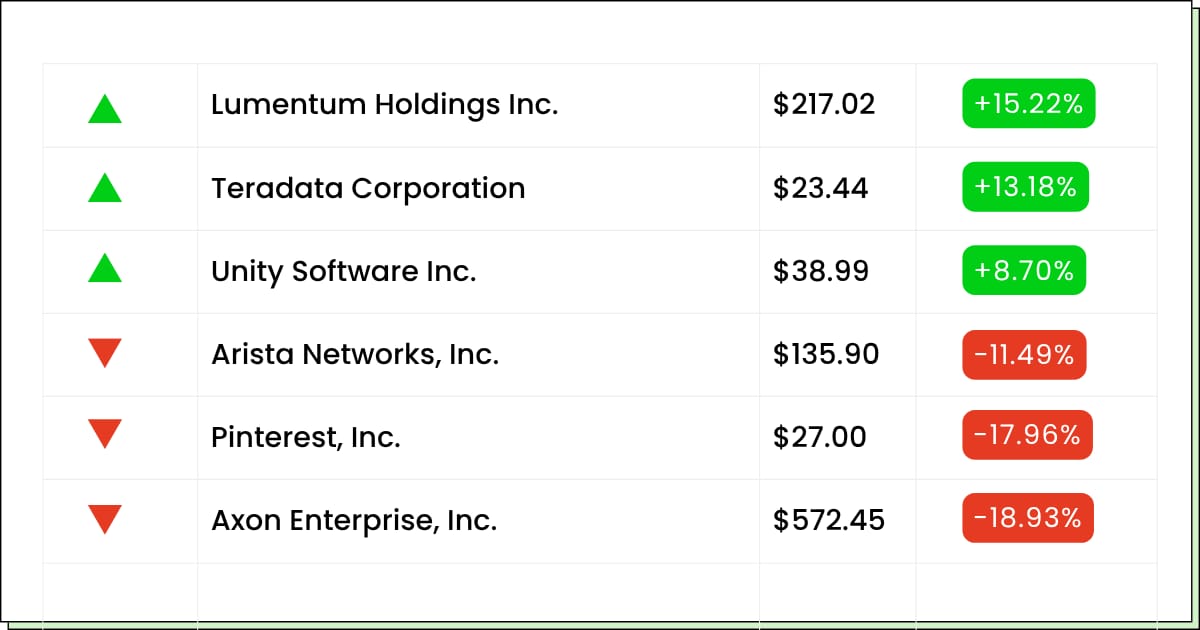Select the -18.93% red badge
Image resolution: width=1200 pixels, height=630 pixels.
1028,518
